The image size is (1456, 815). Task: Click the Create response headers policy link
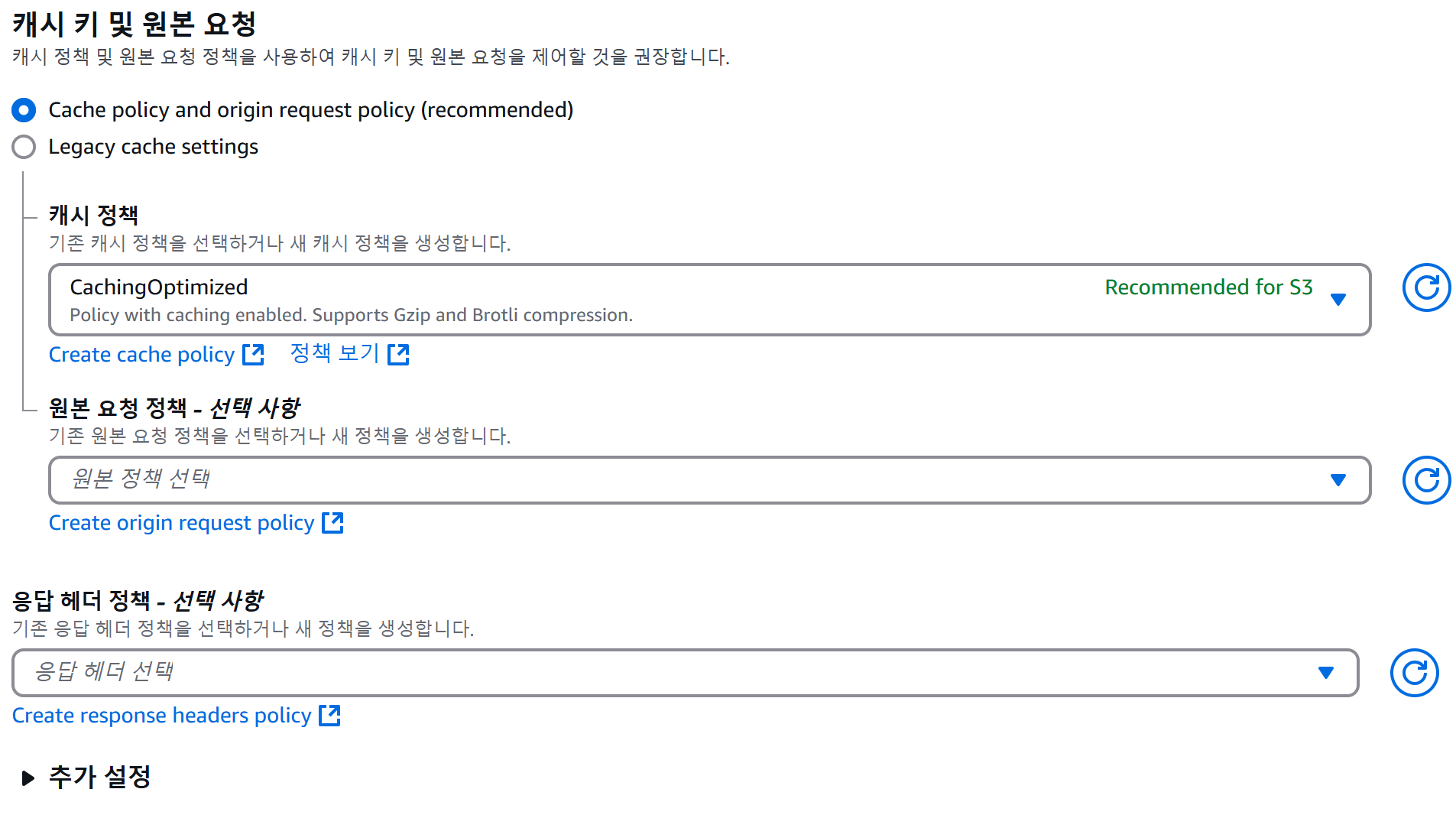[161, 716]
